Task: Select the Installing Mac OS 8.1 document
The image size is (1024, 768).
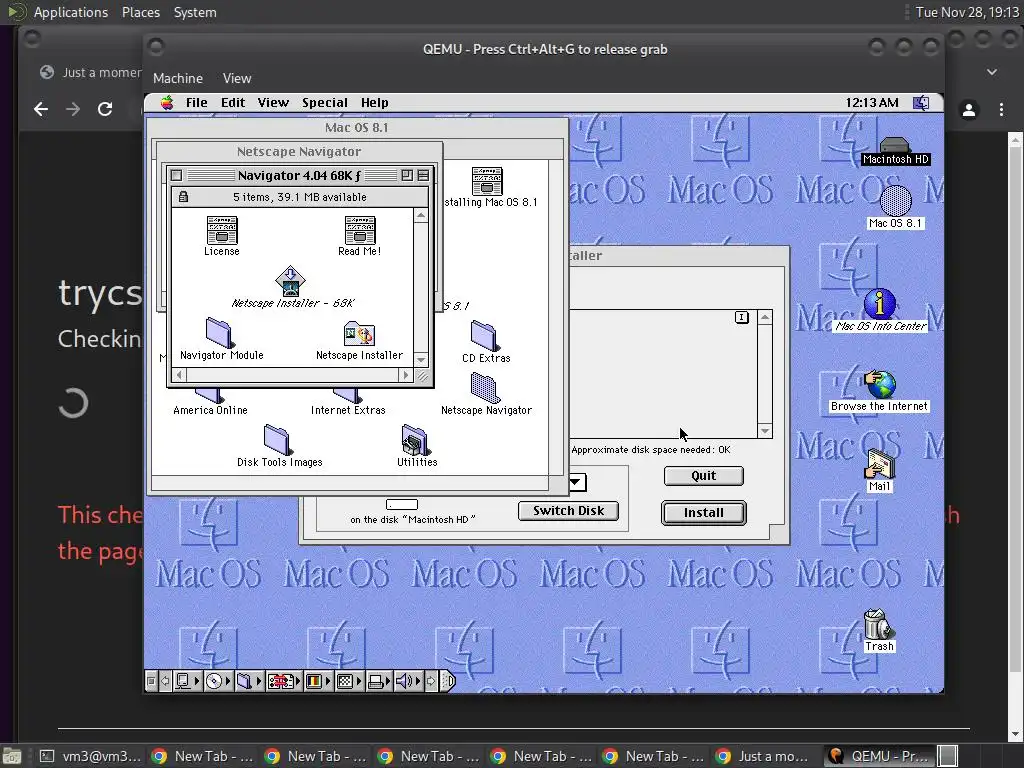Action: [487, 181]
